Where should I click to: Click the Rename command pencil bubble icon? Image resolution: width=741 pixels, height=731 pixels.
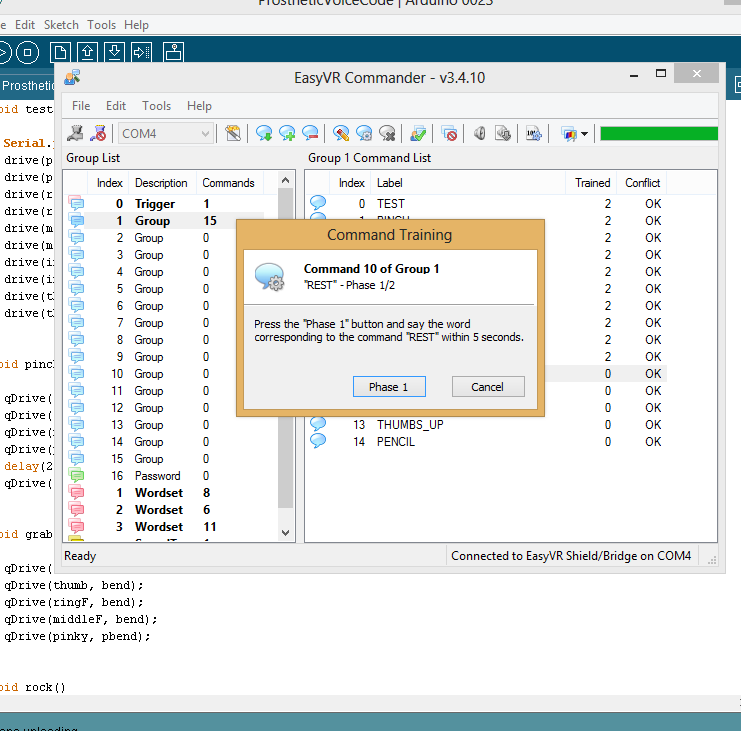[341, 134]
